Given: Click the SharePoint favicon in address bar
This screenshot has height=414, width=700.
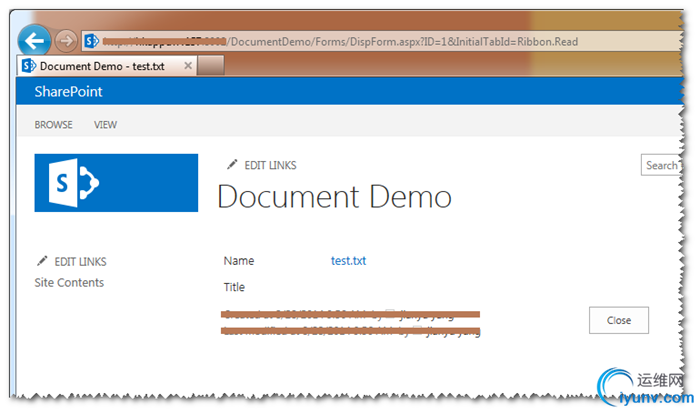Looking at the screenshot, I should 92,41.
